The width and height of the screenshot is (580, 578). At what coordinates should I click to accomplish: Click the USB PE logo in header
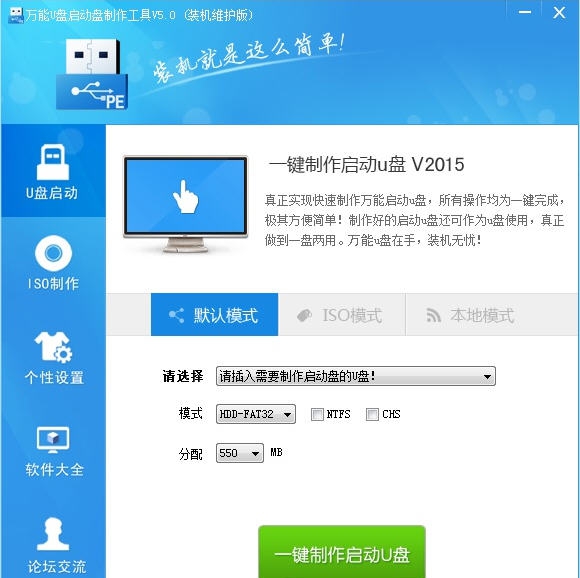pos(92,74)
